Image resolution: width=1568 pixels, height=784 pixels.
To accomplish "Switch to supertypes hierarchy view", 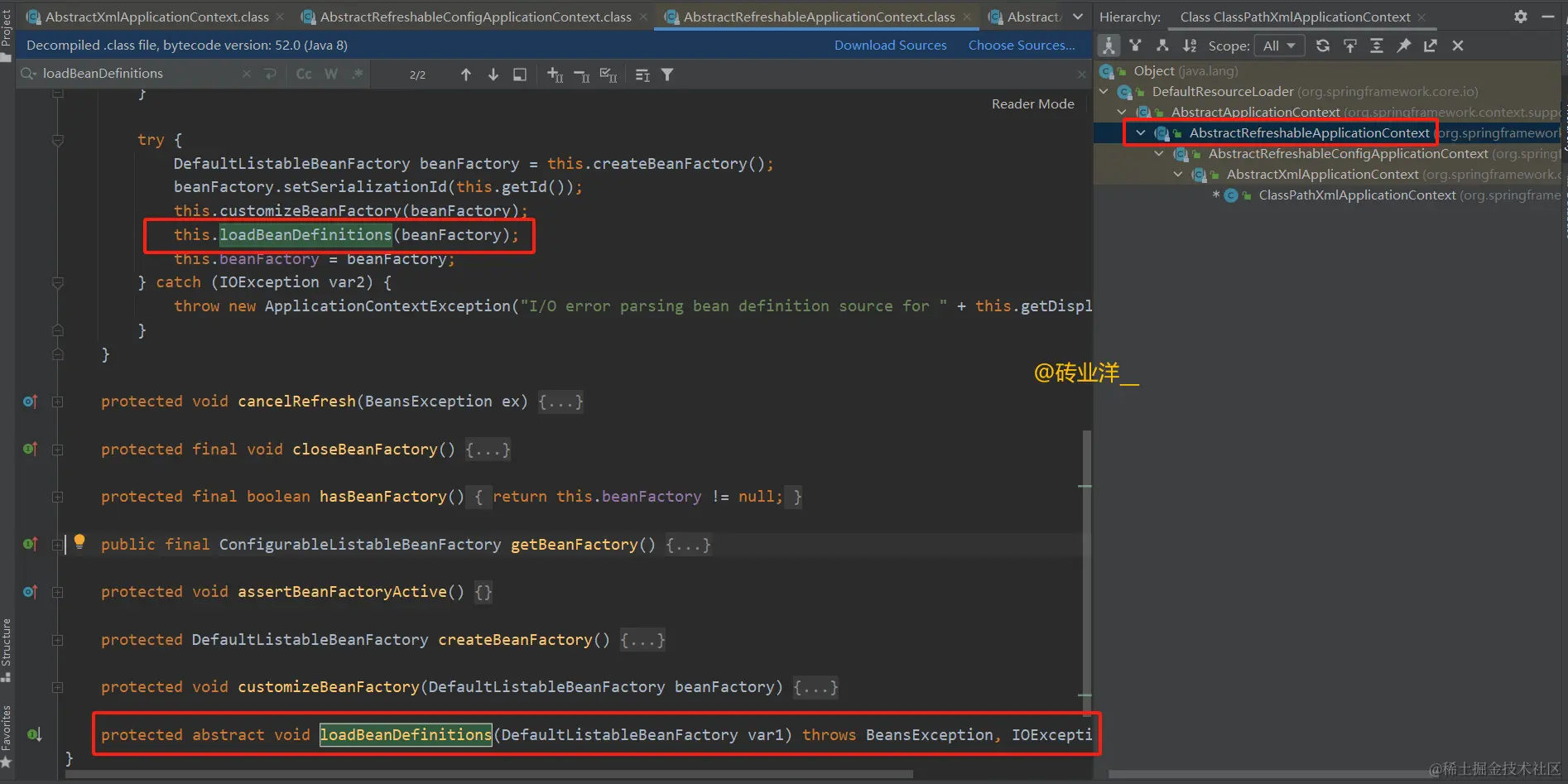I will pyautogui.click(x=1136, y=46).
